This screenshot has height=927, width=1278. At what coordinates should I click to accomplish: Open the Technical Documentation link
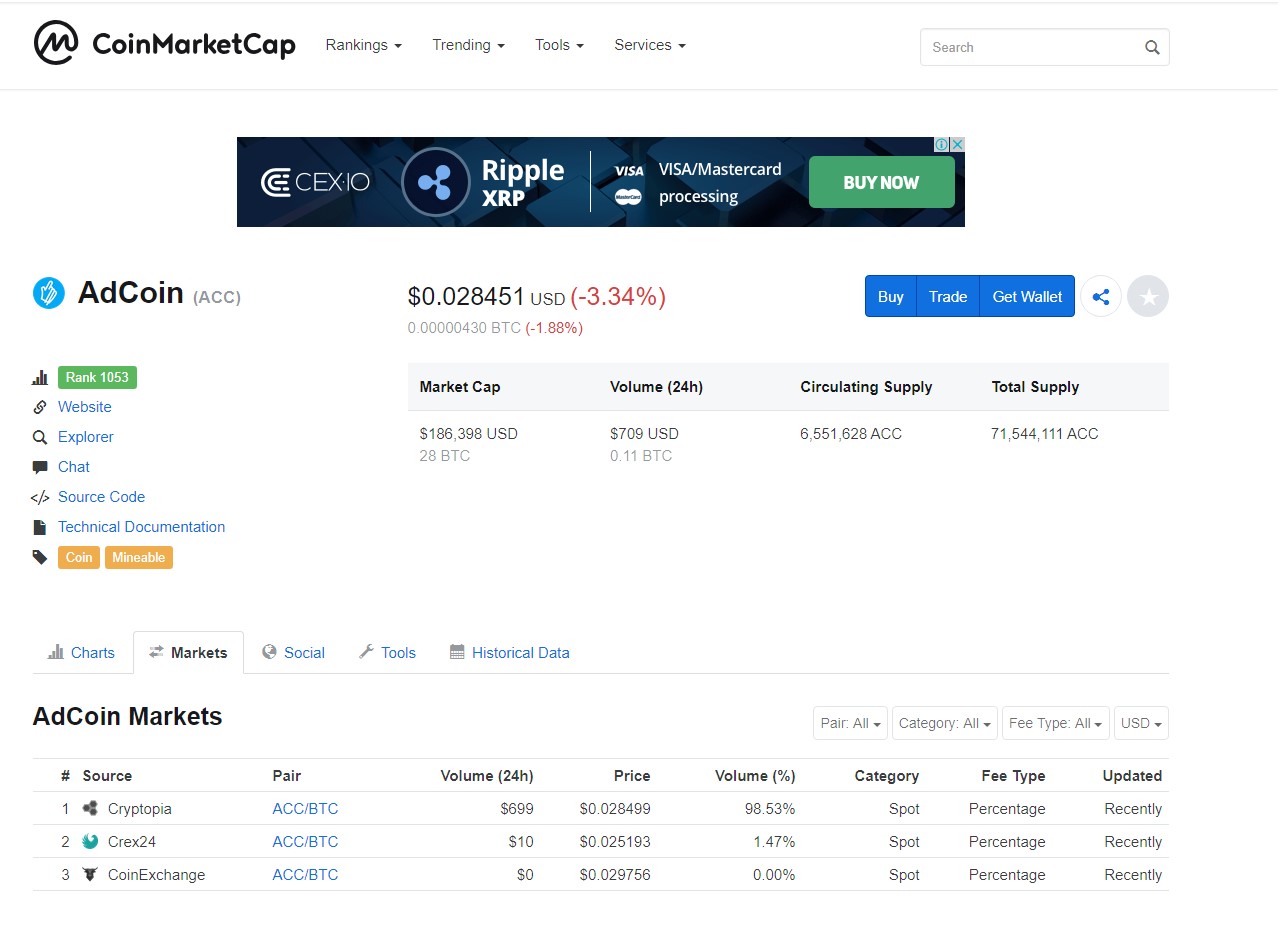coord(141,527)
